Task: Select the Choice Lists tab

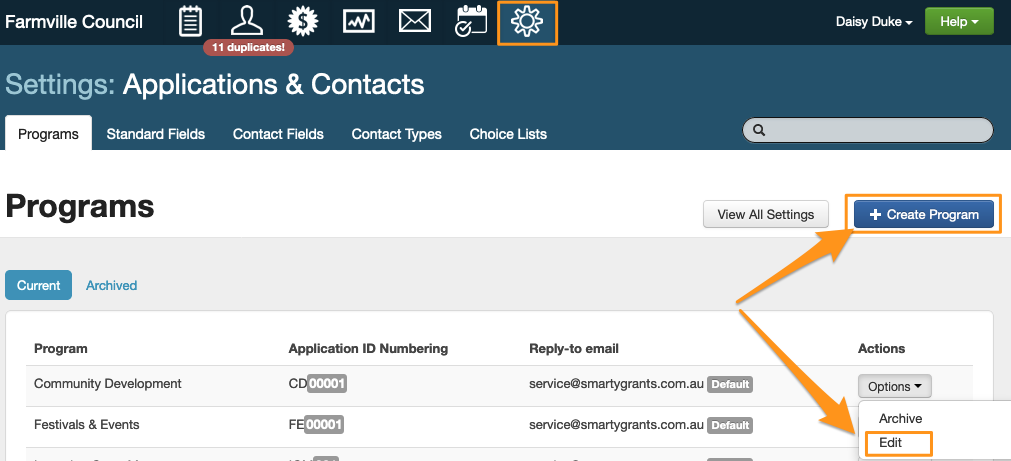Action: point(508,134)
